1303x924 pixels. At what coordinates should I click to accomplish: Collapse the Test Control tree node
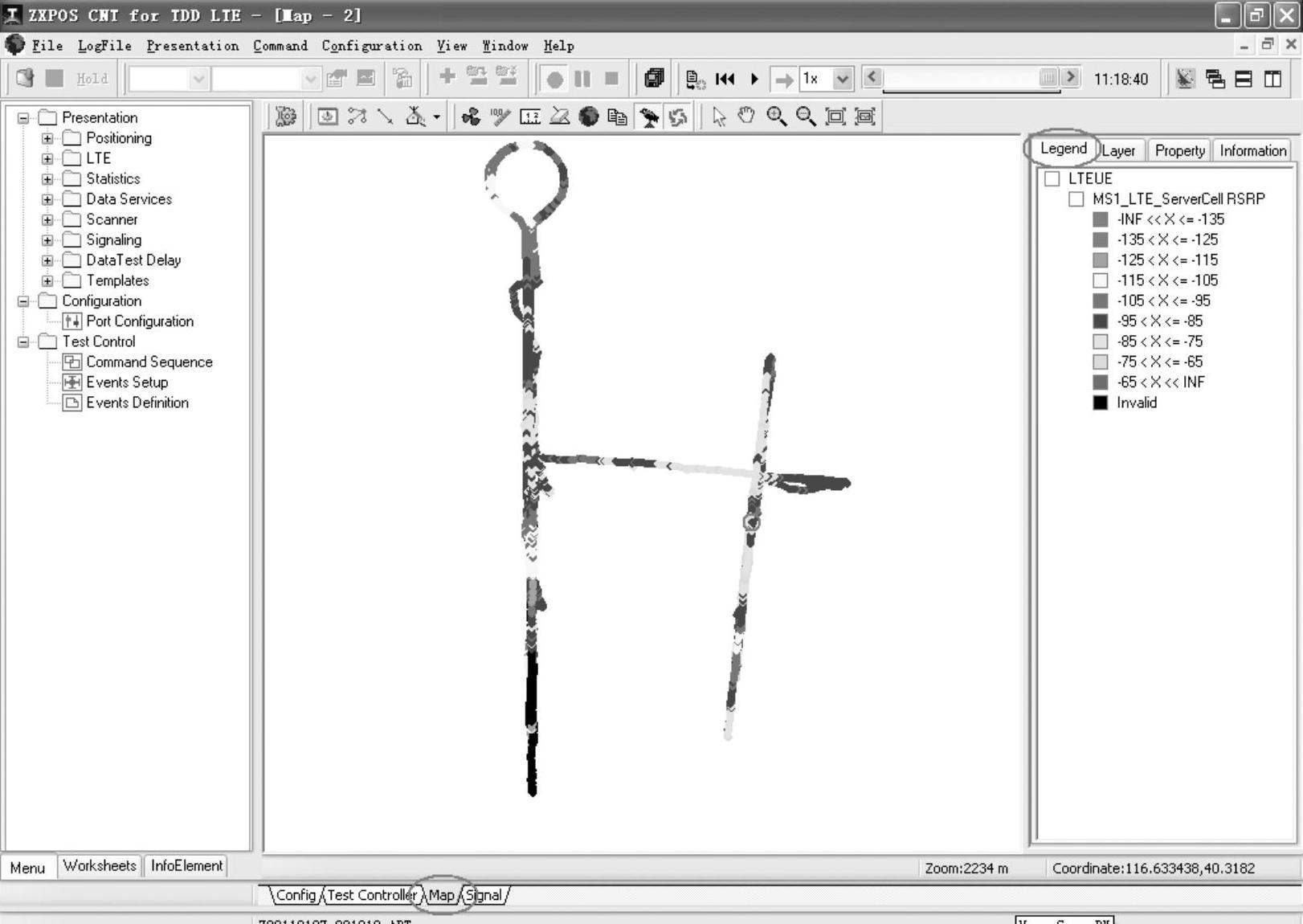pos(23,341)
